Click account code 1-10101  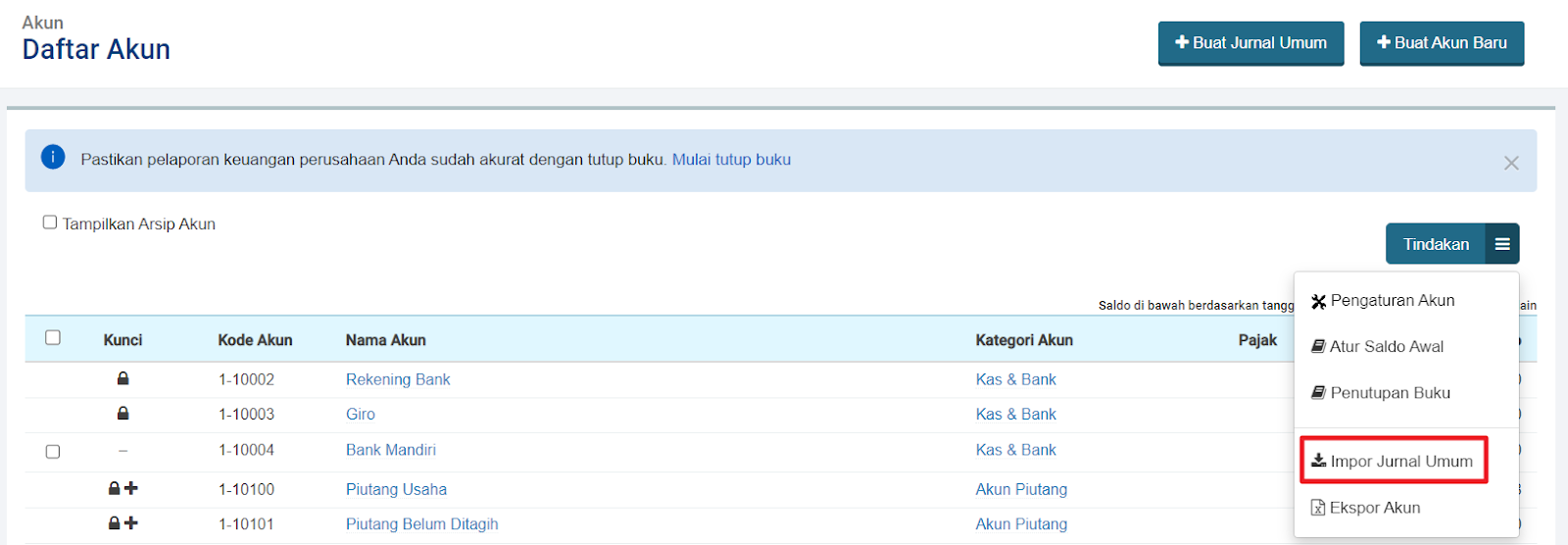point(246,524)
